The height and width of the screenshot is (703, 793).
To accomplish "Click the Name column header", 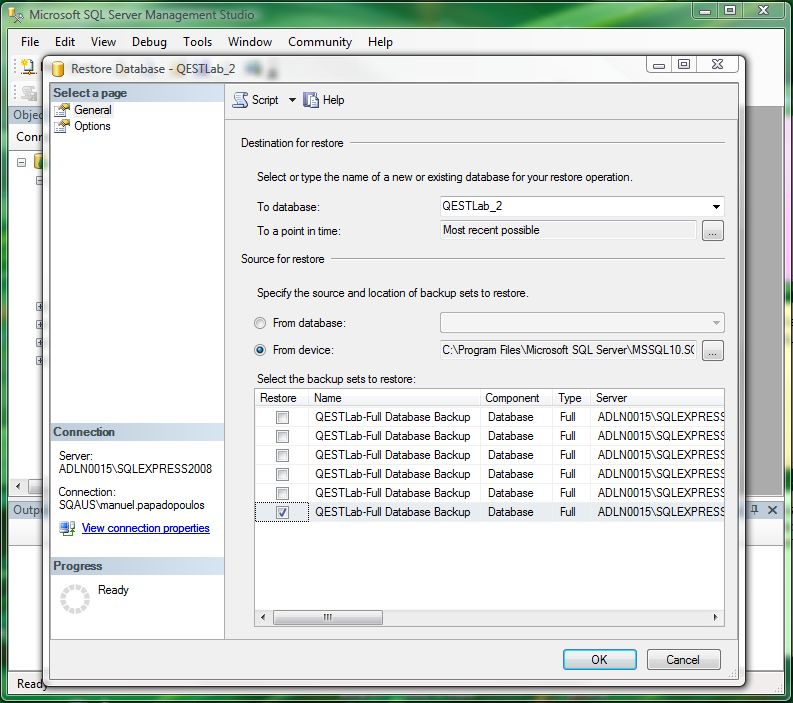I will [394, 398].
